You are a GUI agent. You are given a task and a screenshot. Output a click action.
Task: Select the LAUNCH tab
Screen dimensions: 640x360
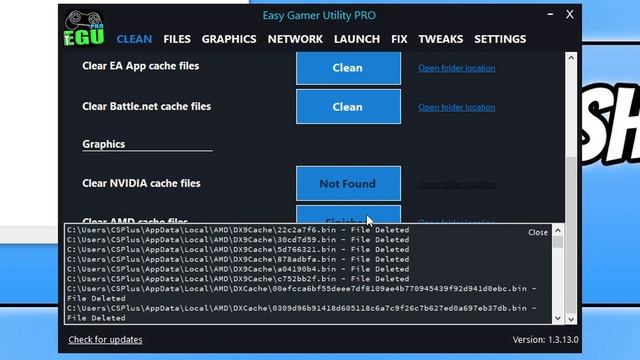(357, 39)
